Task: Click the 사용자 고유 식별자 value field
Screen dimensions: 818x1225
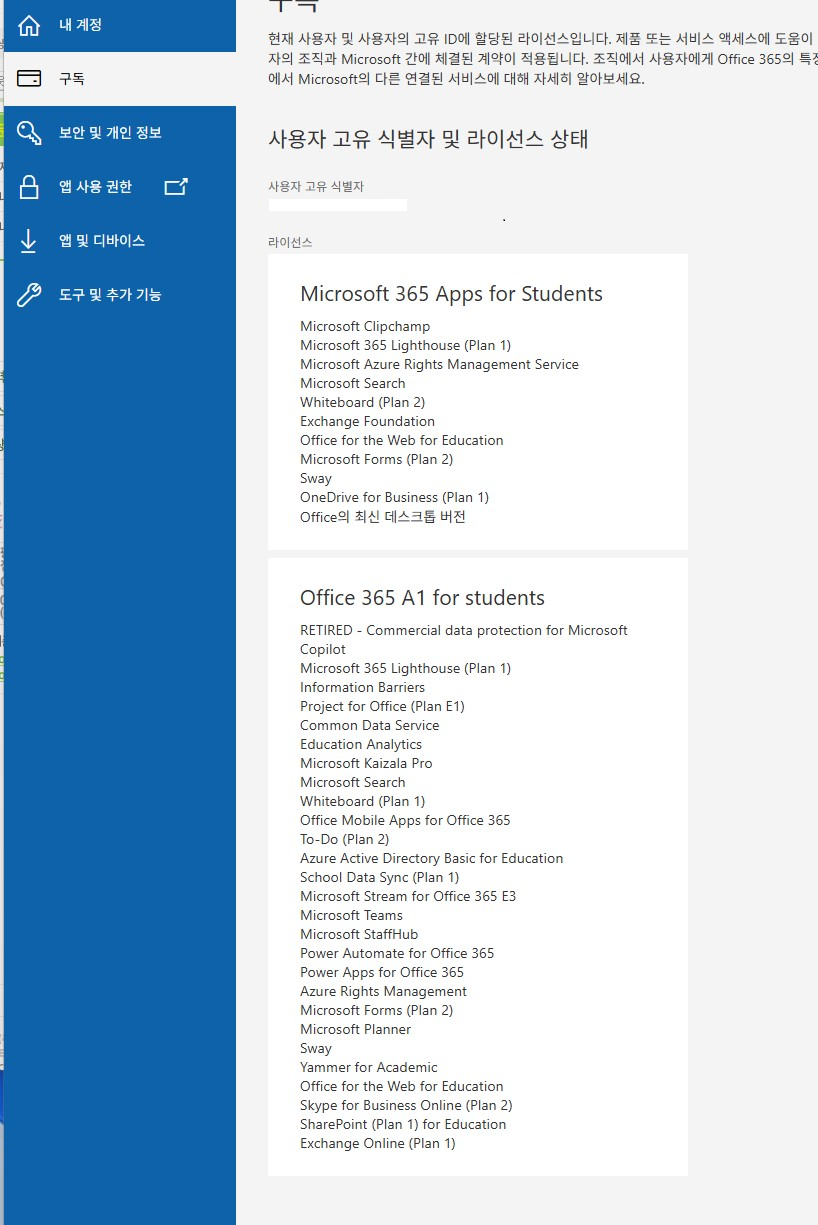Action: coord(338,205)
